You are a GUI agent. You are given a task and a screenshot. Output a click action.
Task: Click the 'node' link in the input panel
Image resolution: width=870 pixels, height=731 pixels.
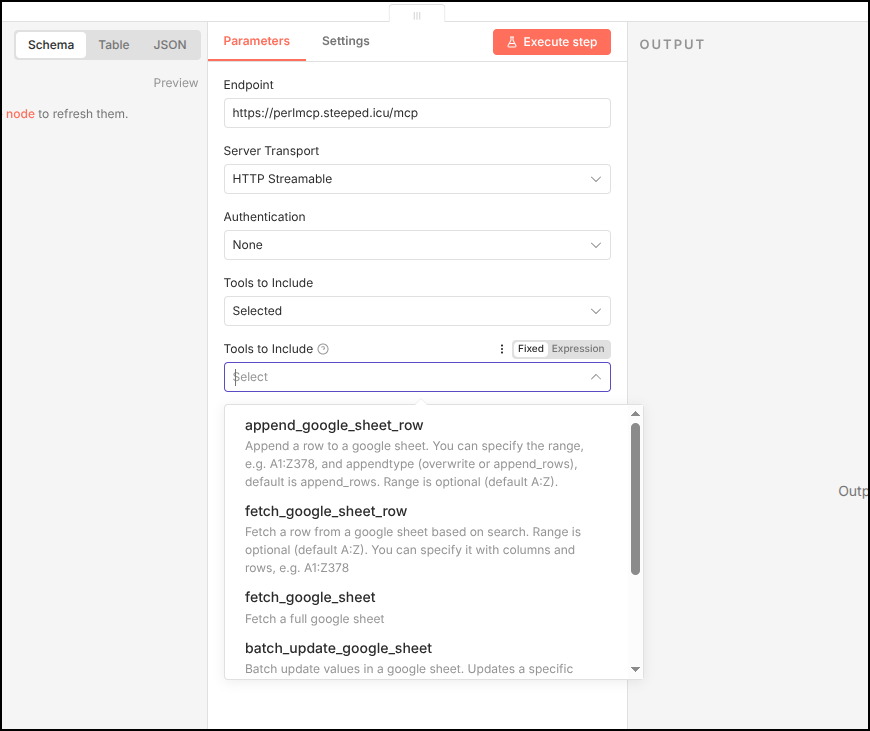(20, 114)
